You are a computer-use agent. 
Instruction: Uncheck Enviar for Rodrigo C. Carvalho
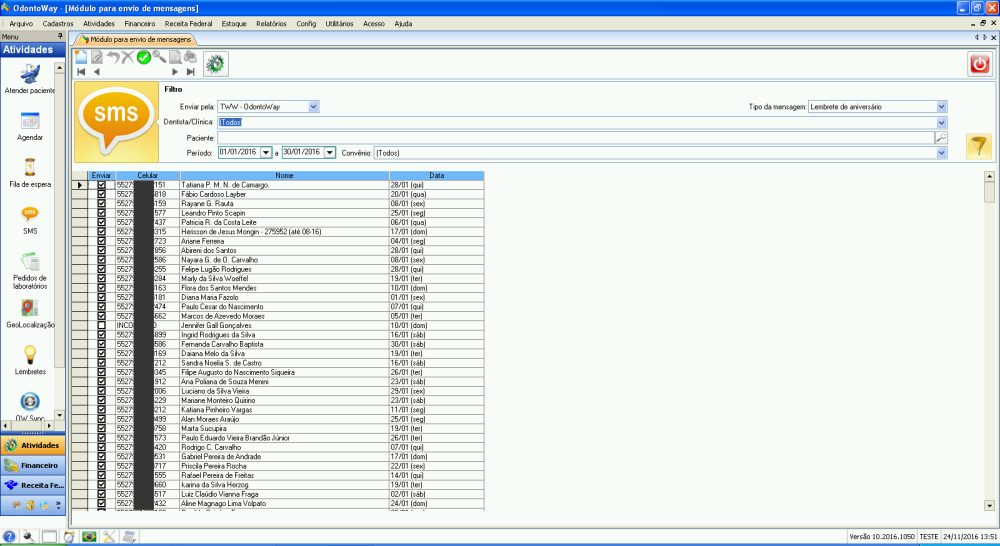tap(101, 447)
